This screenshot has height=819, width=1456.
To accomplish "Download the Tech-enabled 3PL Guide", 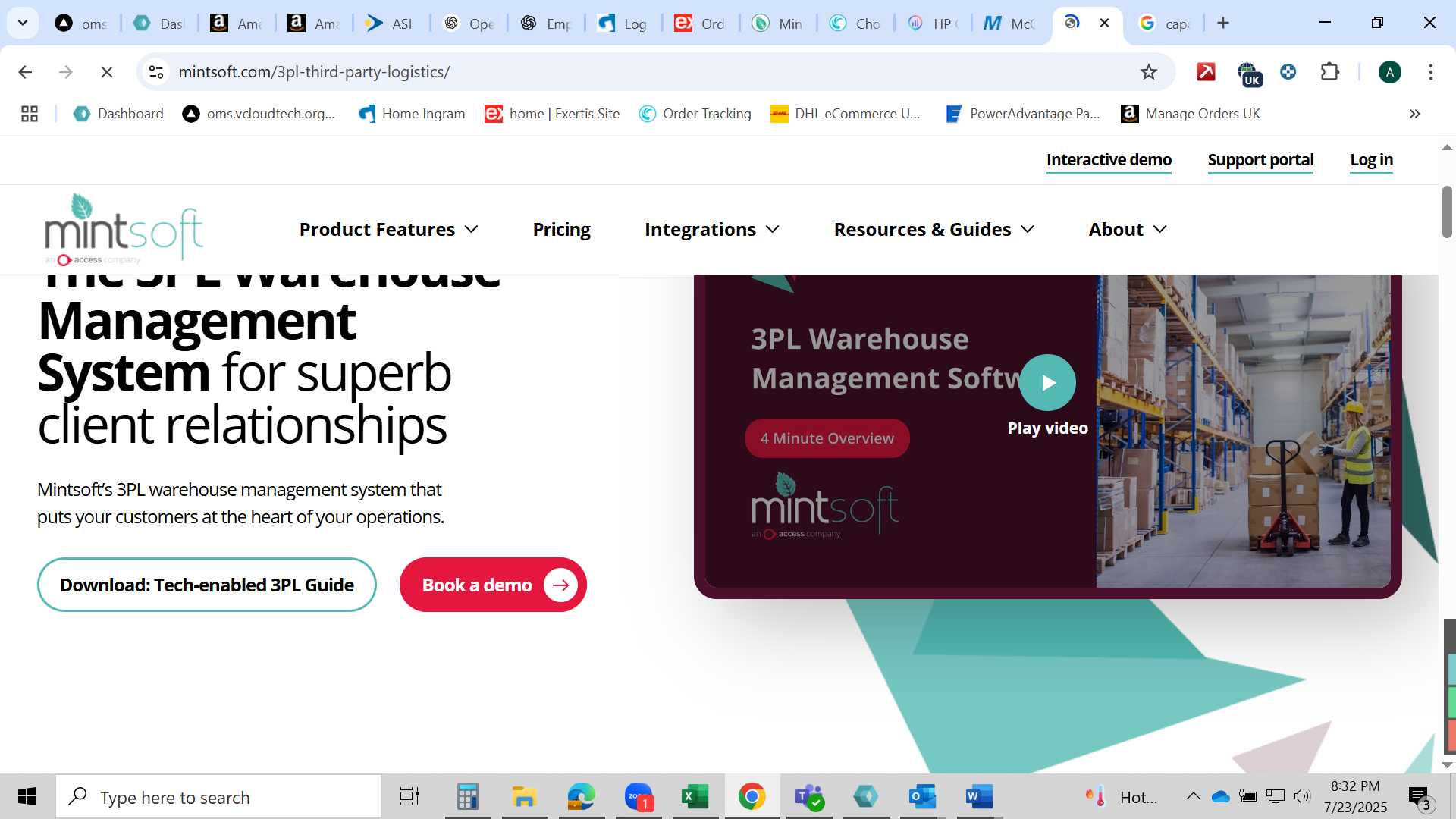I will point(206,585).
